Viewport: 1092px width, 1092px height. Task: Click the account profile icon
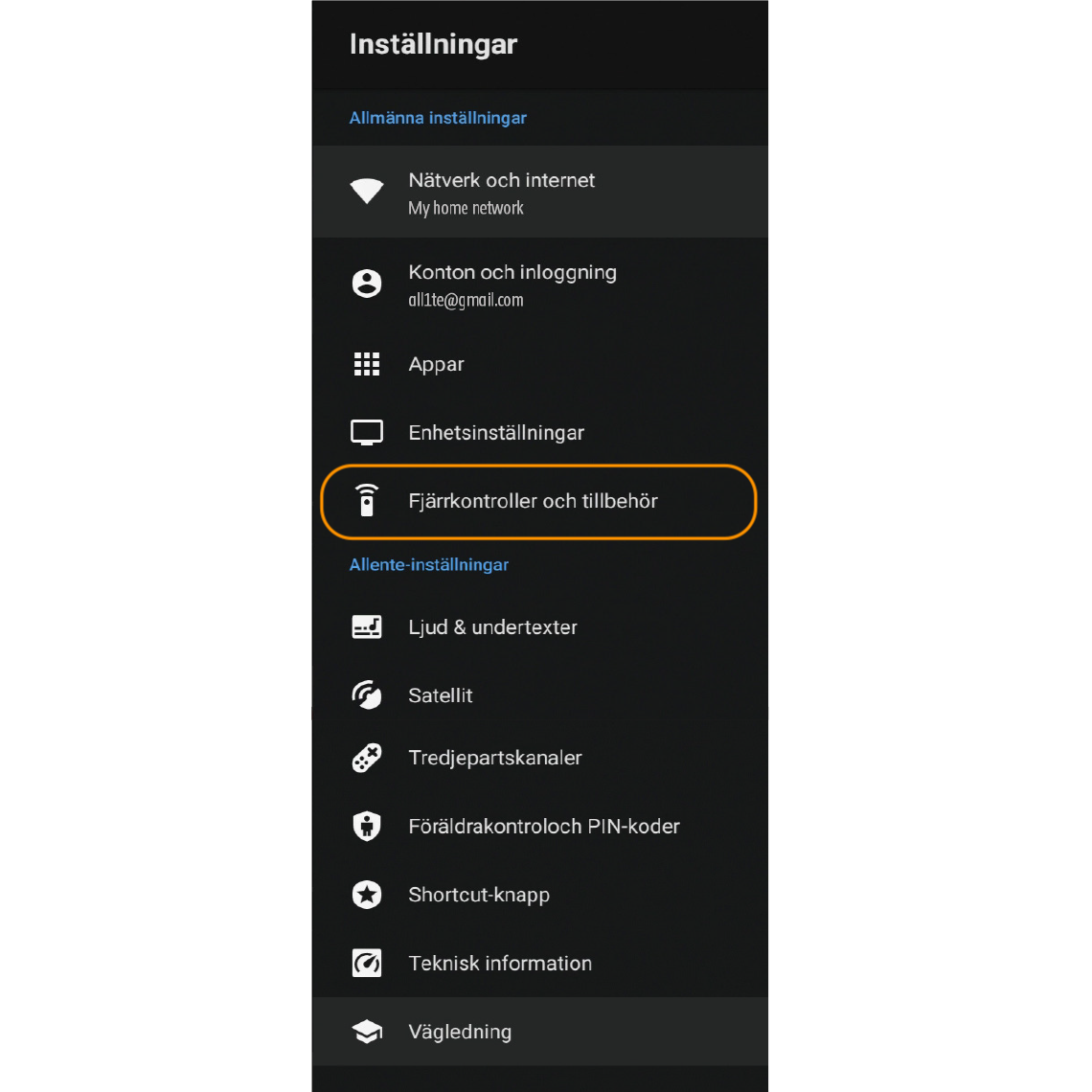(367, 284)
